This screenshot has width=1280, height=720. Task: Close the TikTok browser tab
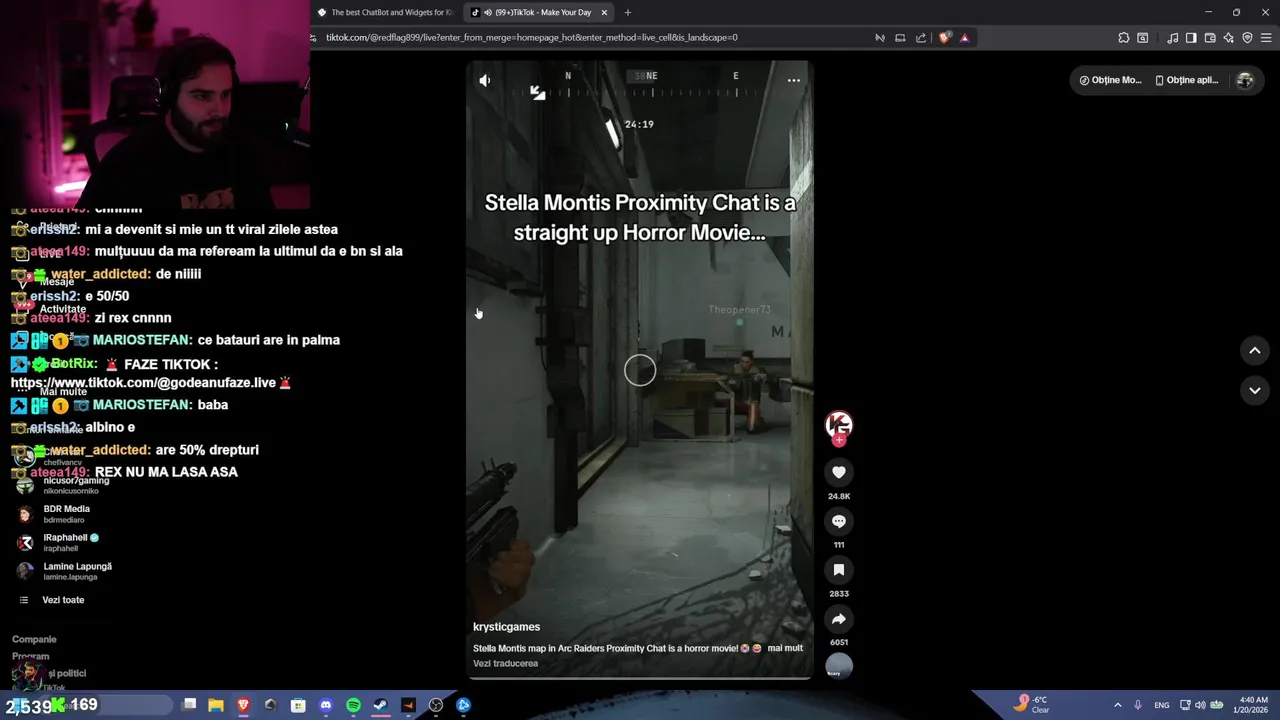604,12
